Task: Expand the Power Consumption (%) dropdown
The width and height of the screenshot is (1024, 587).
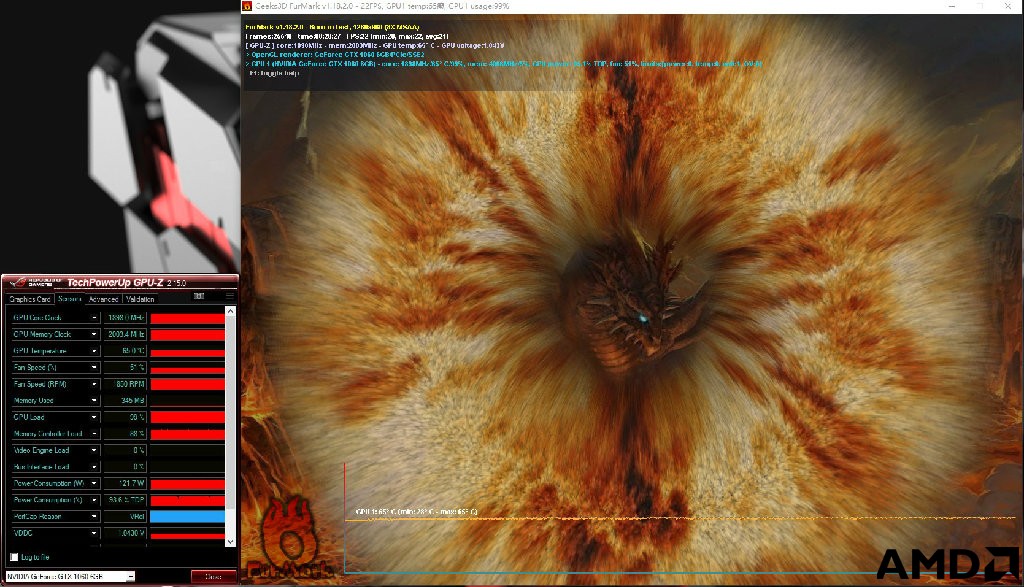Action: pos(94,500)
